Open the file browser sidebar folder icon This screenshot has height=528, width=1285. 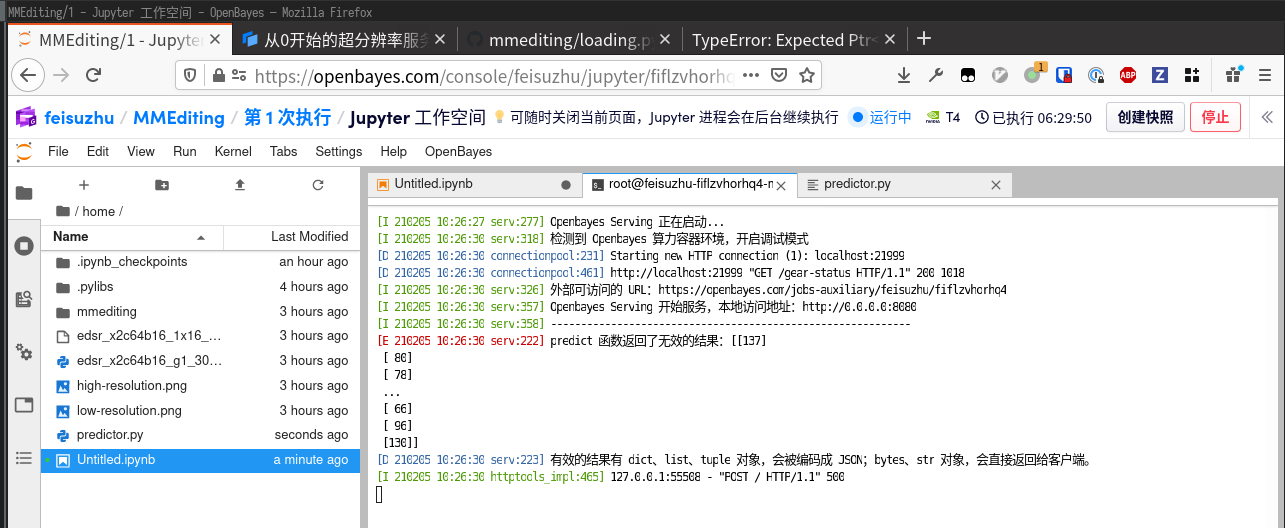click(x=24, y=193)
